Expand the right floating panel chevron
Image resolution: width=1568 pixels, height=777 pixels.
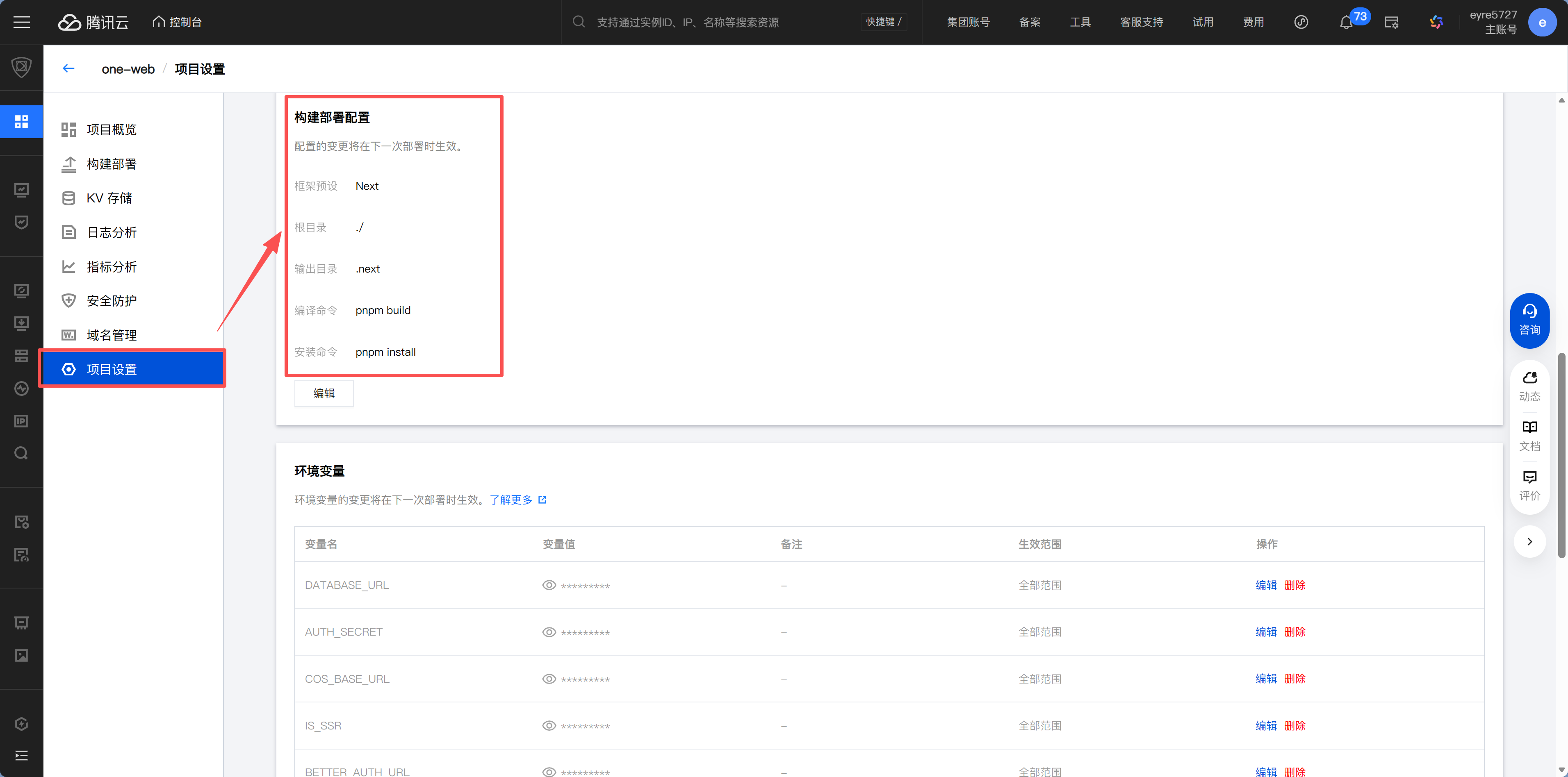(x=1529, y=541)
